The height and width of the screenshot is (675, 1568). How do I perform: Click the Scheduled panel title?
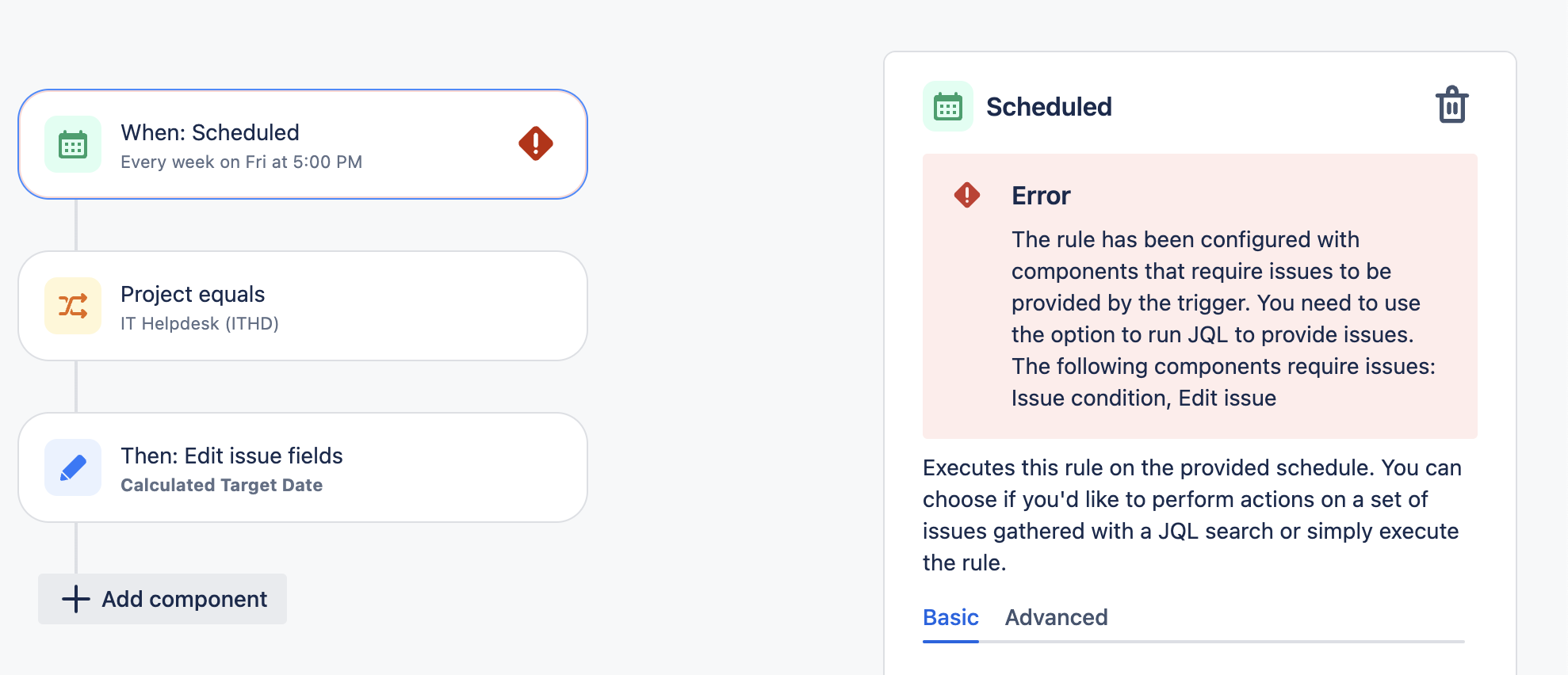(x=1048, y=106)
